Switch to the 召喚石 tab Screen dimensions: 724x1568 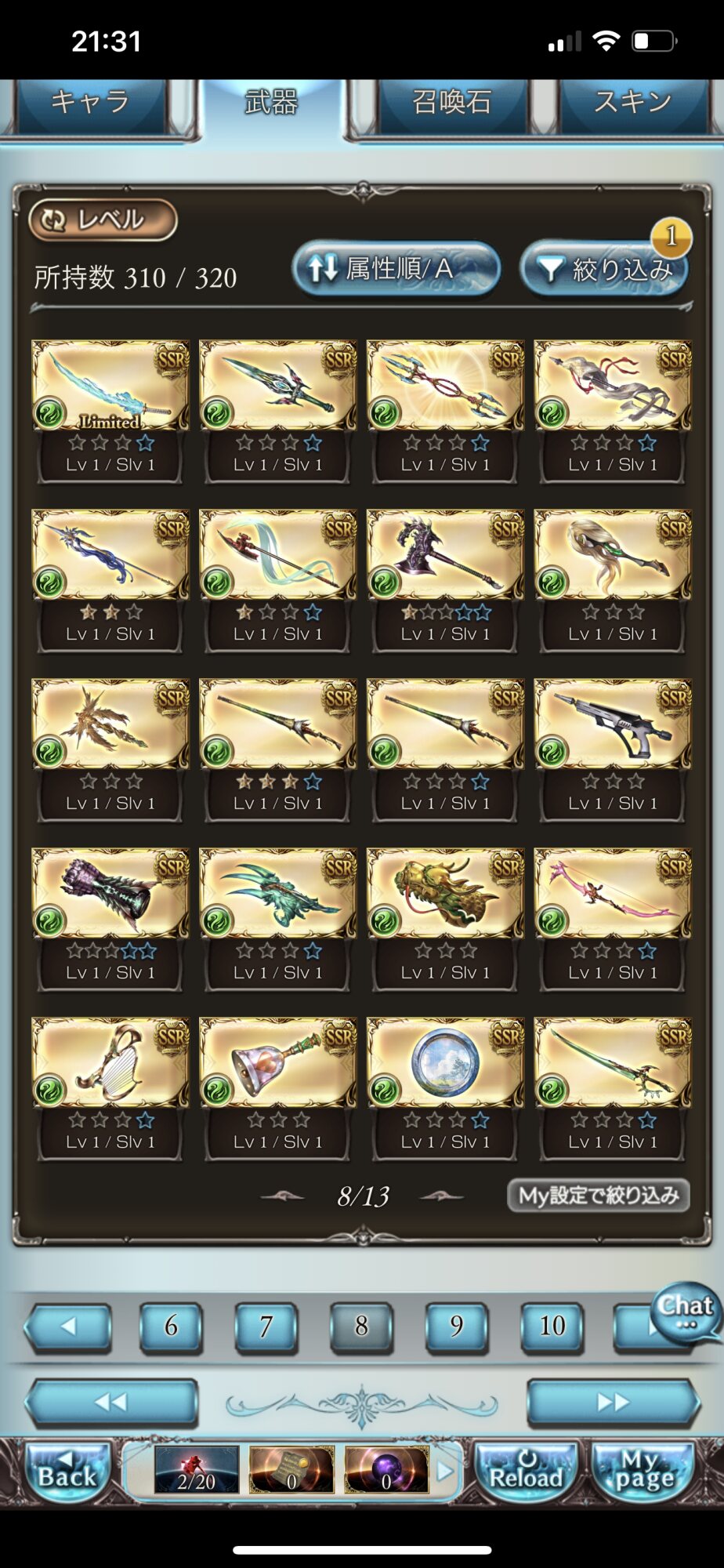pyautogui.click(x=452, y=103)
